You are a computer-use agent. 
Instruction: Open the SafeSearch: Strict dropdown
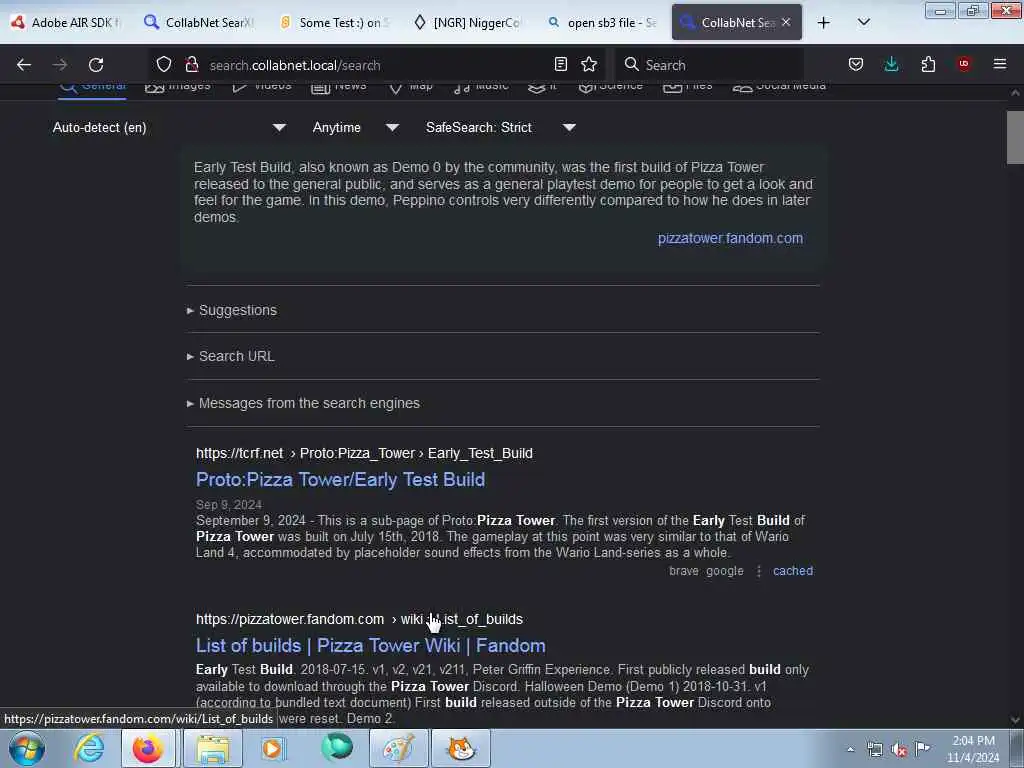500,127
